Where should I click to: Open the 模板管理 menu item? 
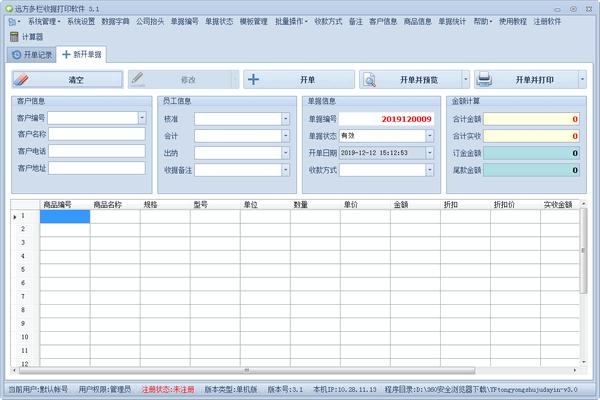(x=254, y=21)
